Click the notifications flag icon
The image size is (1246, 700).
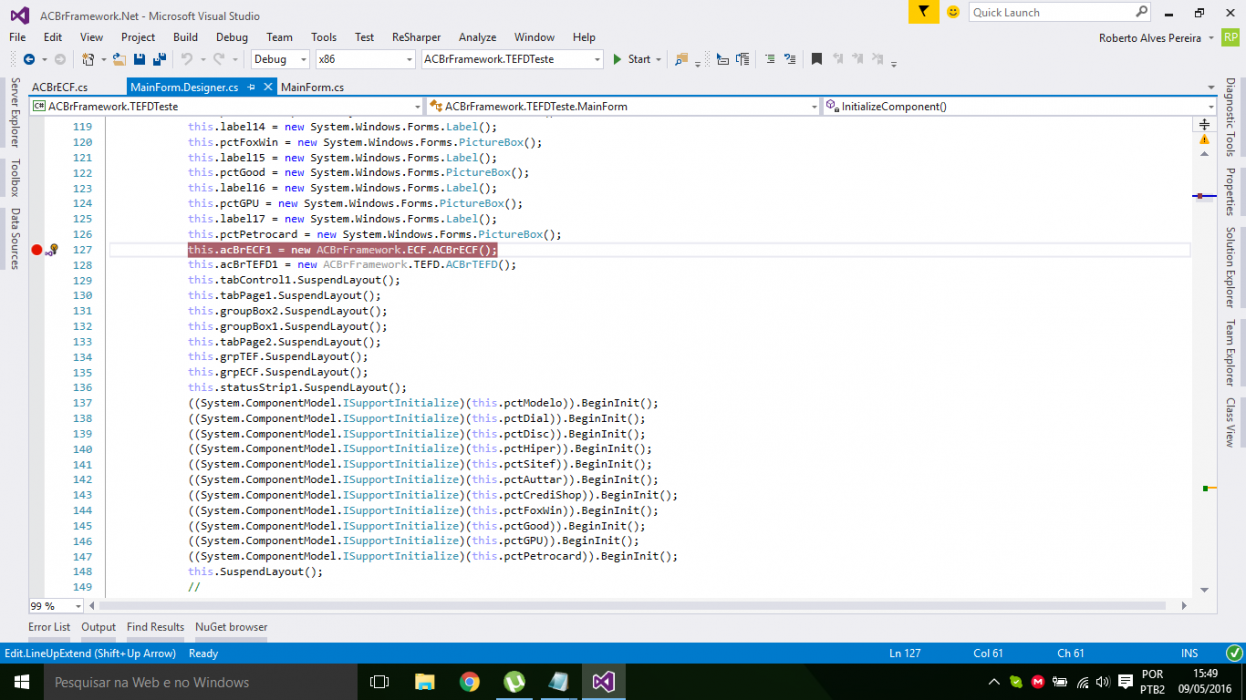(923, 12)
